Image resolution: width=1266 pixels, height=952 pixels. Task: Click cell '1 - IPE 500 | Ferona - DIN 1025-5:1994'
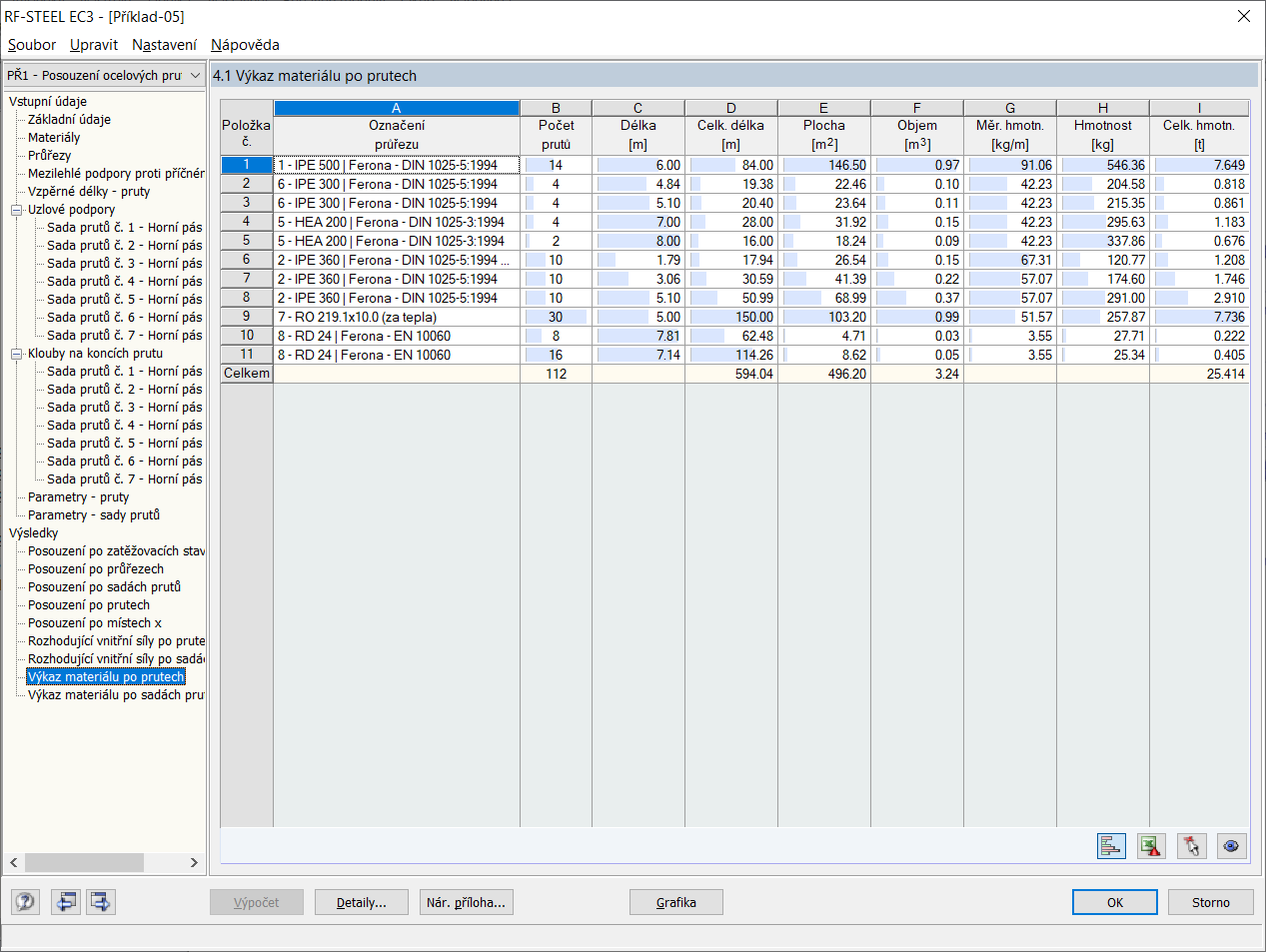397,165
